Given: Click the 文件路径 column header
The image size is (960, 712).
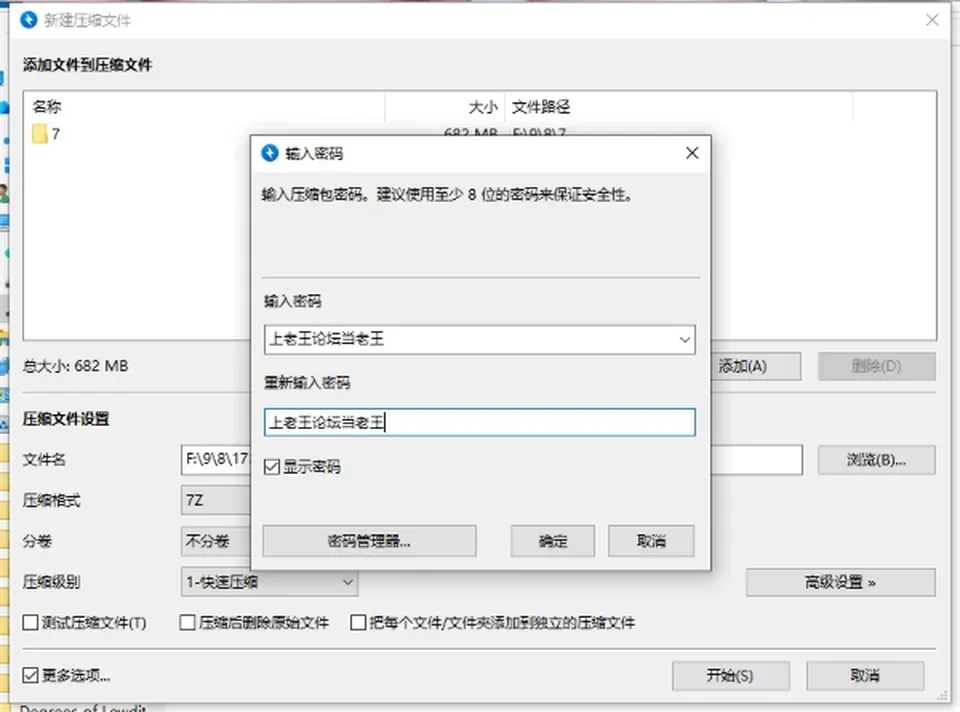Looking at the screenshot, I should point(678,107).
